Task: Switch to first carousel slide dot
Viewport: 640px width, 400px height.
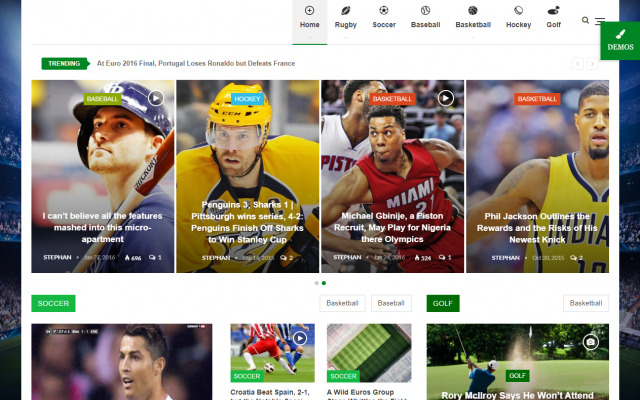Action: click(x=317, y=283)
